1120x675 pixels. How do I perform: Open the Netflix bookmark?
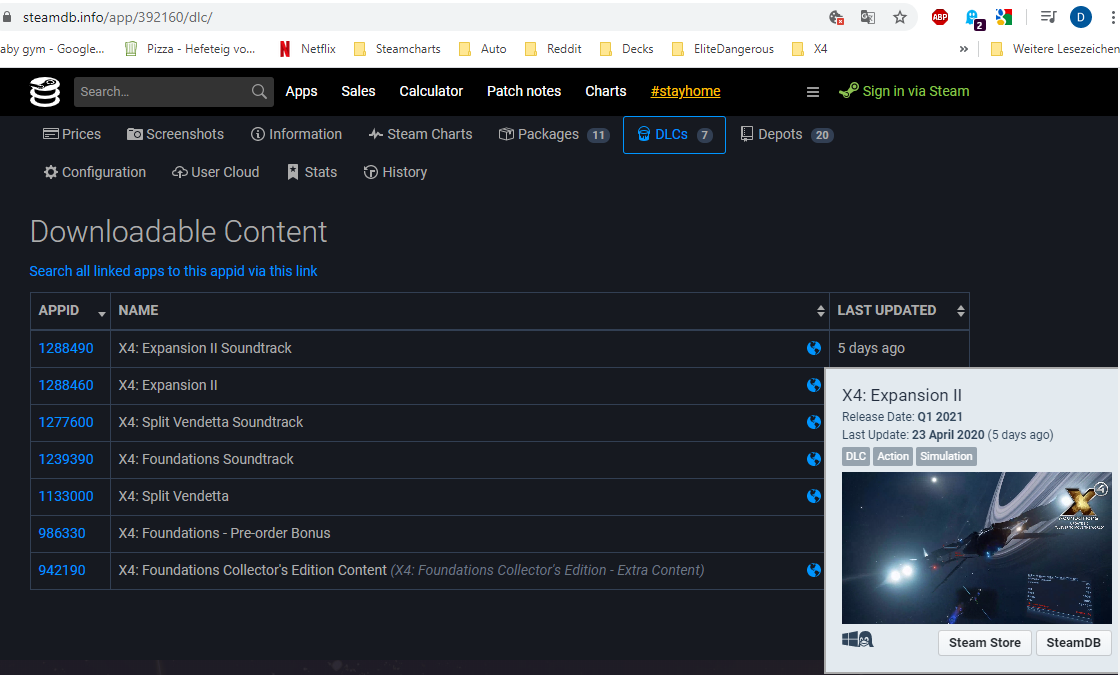307,49
